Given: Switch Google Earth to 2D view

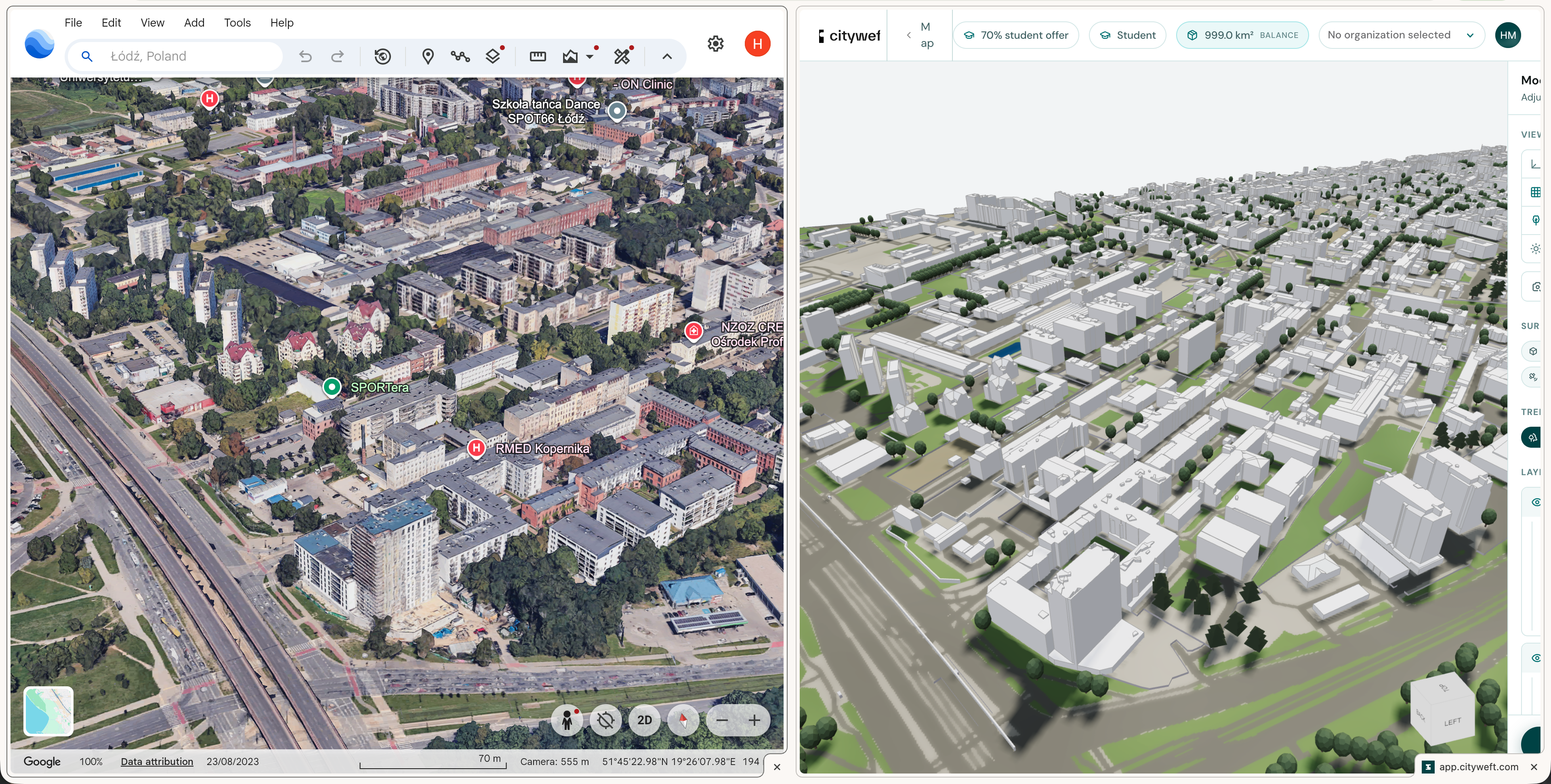Looking at the screenshot, I should [644, 720].
